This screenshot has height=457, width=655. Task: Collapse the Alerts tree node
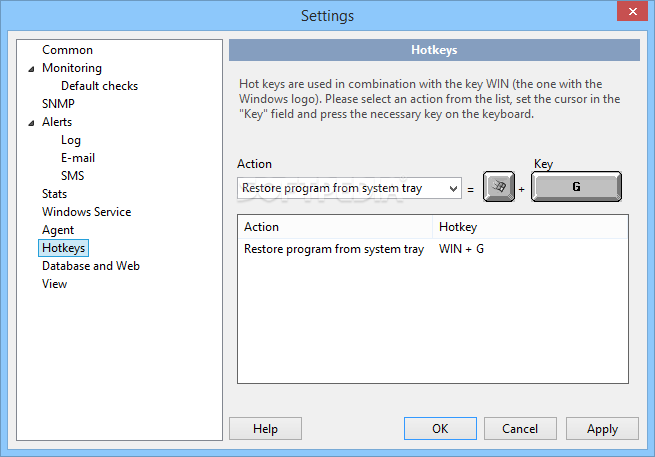(x=31, y=123)
